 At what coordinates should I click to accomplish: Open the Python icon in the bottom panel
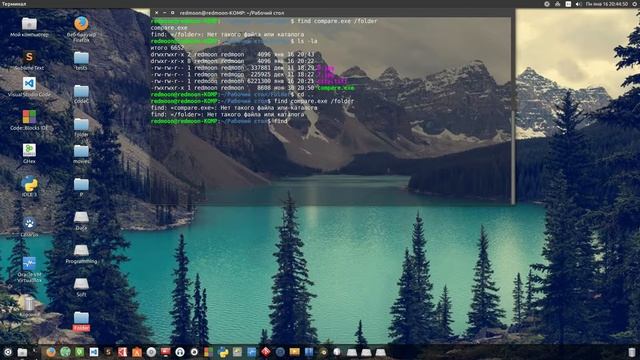[223, 352]
